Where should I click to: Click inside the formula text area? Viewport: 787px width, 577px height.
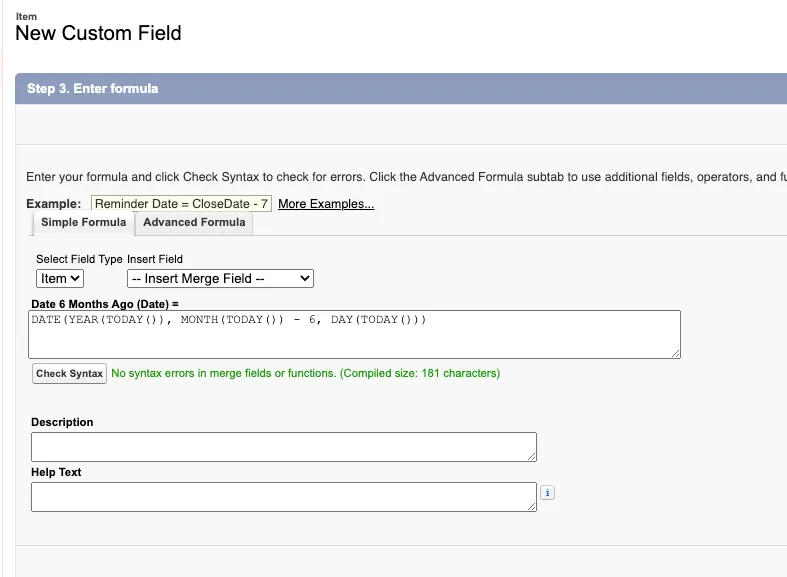[x=354, y=334]
